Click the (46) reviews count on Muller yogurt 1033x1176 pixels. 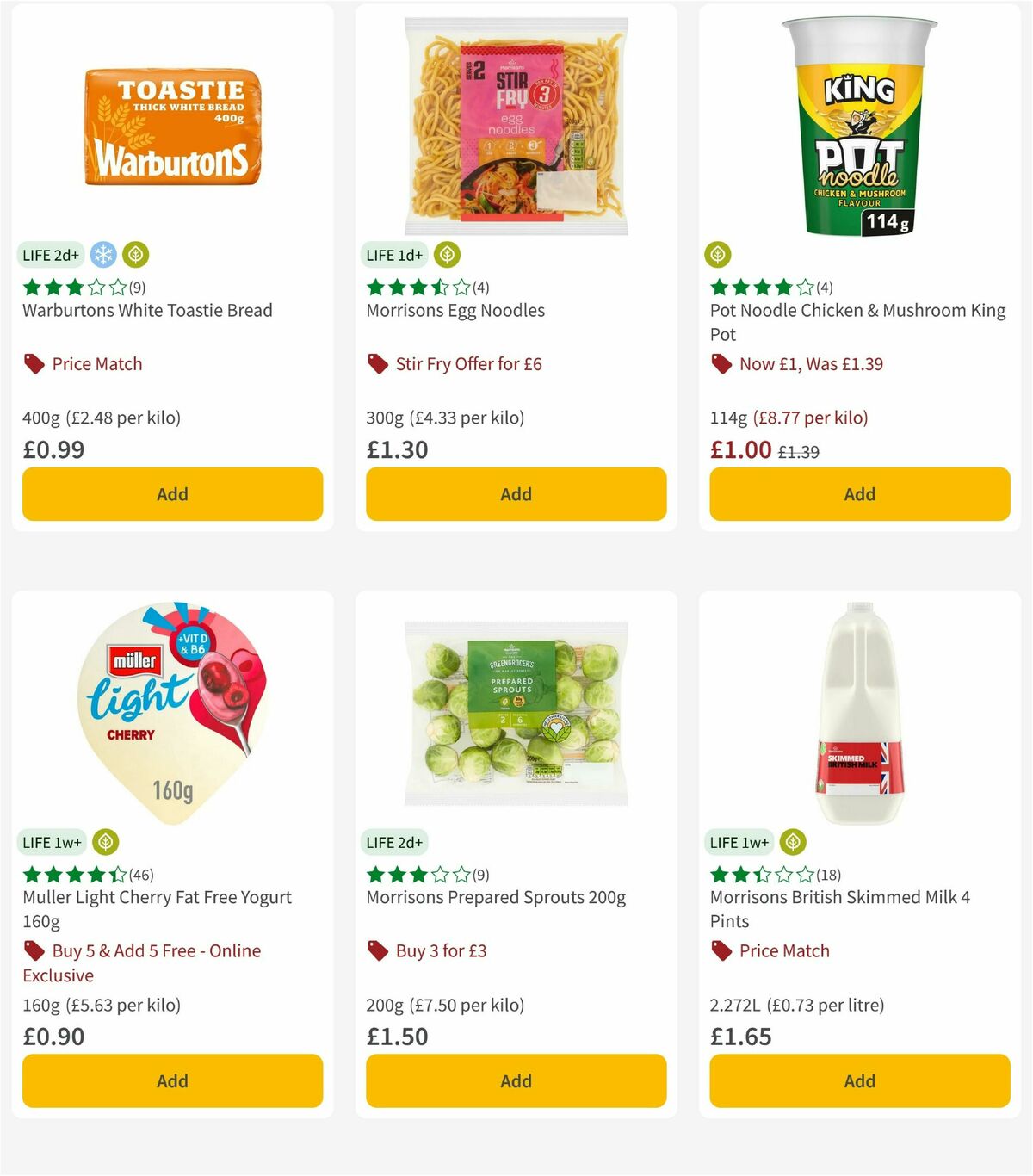click(142, 875)
